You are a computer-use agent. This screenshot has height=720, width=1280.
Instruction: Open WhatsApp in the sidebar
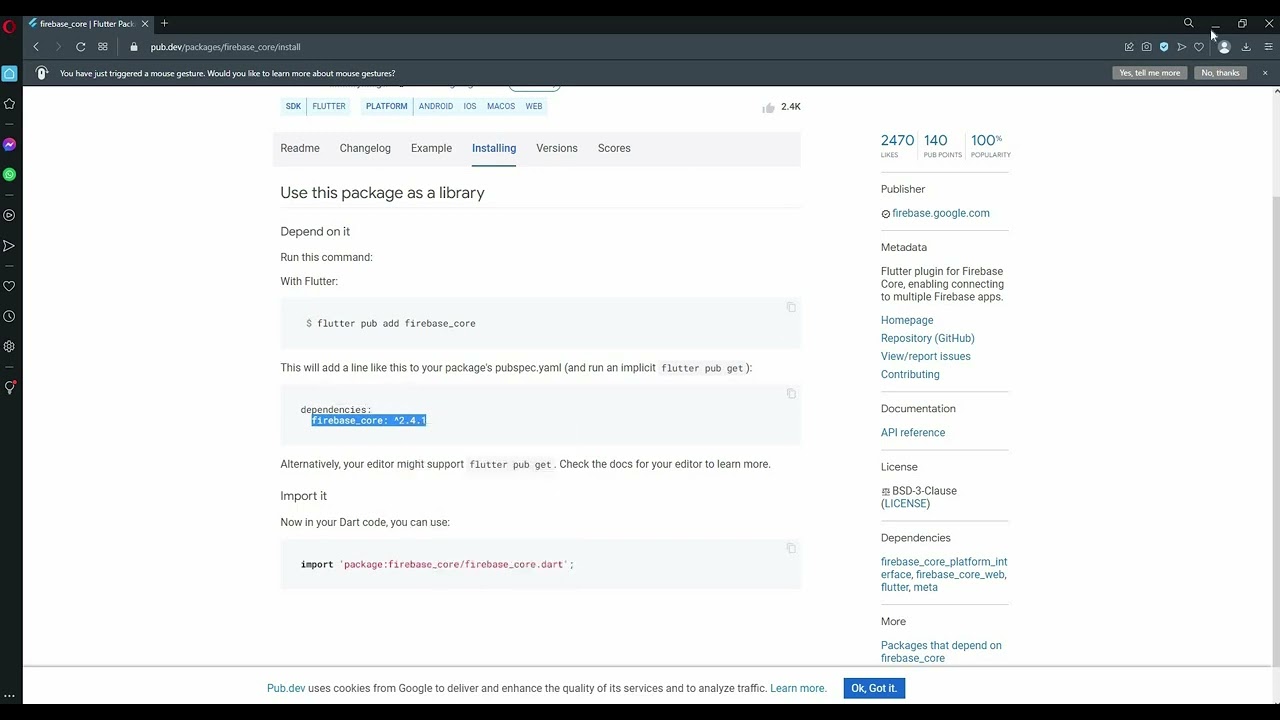9,174
